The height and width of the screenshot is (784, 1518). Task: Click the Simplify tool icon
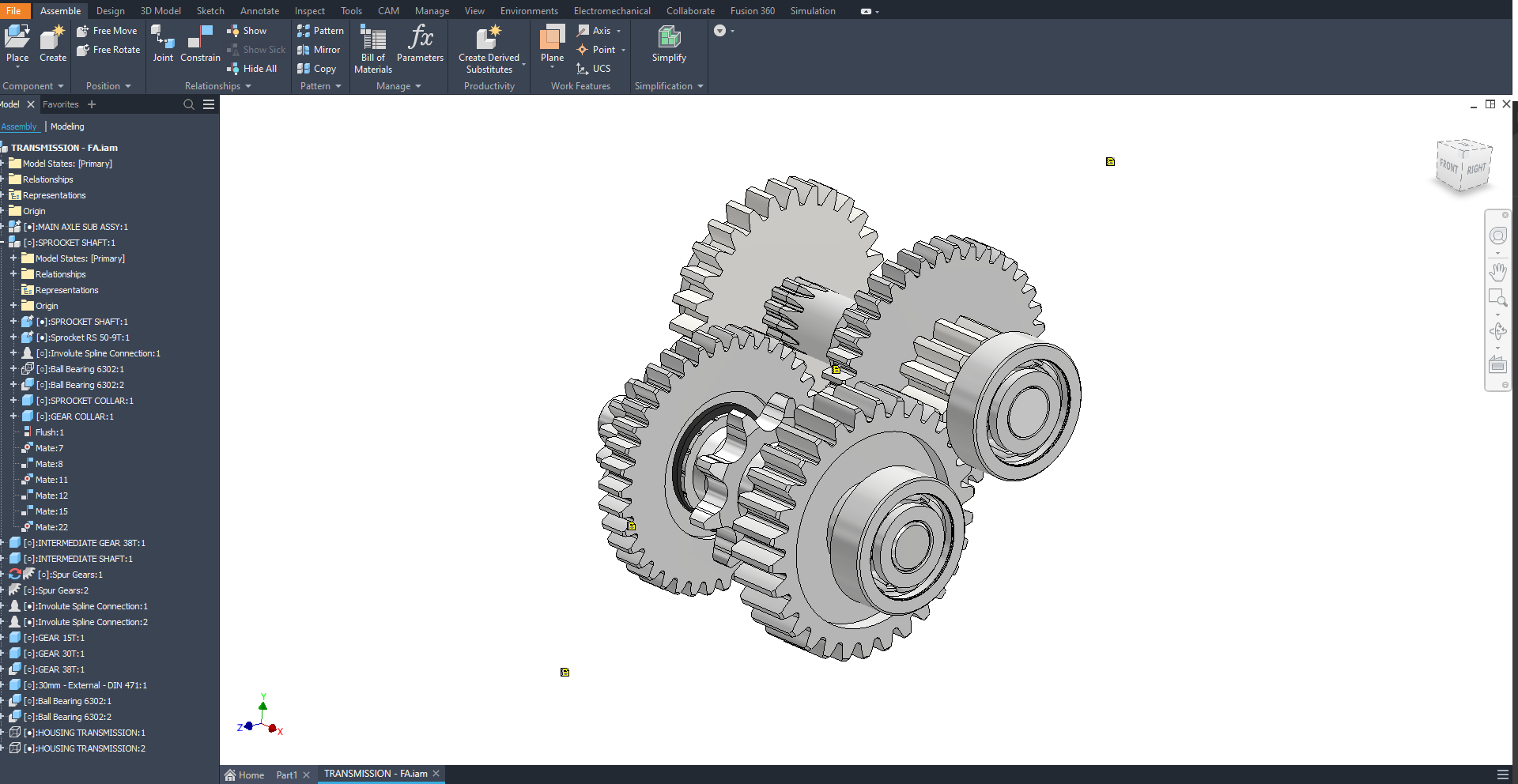669,38
